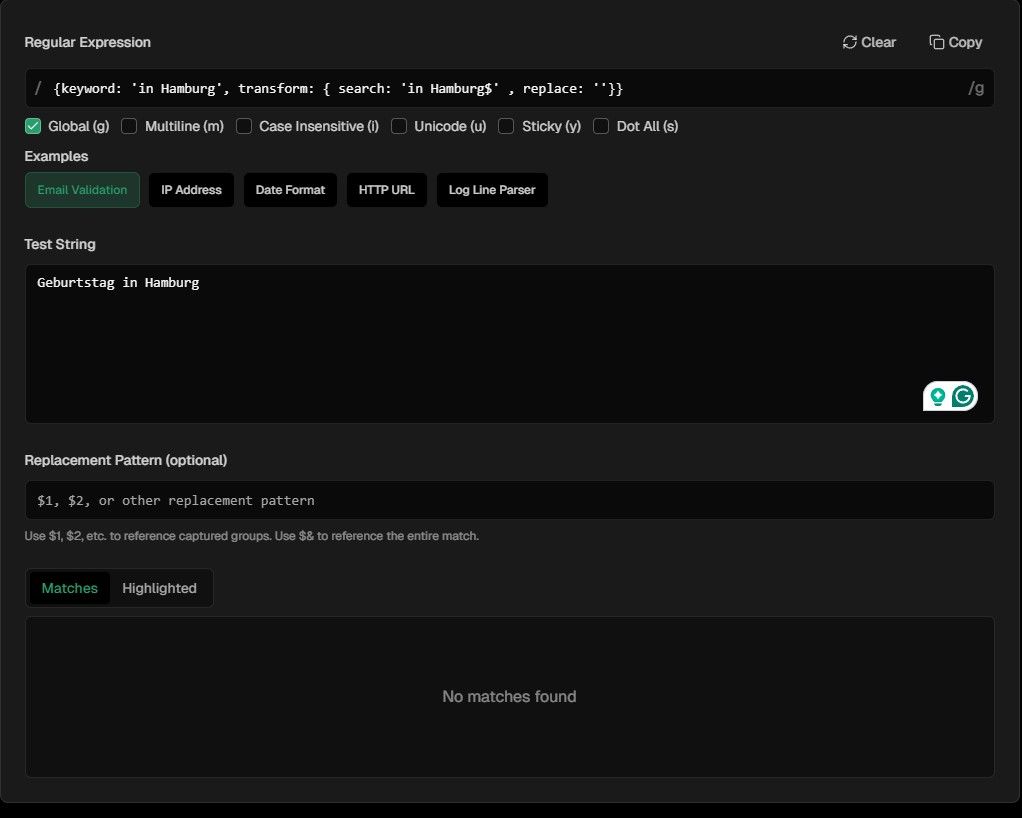
Task: Enable the Multiline (m) checkbox
Action: pos(129,126)
